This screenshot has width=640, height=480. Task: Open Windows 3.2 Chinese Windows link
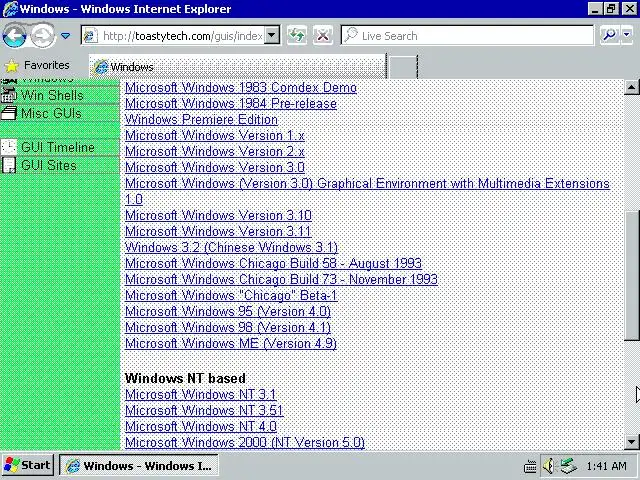point(231,247)
